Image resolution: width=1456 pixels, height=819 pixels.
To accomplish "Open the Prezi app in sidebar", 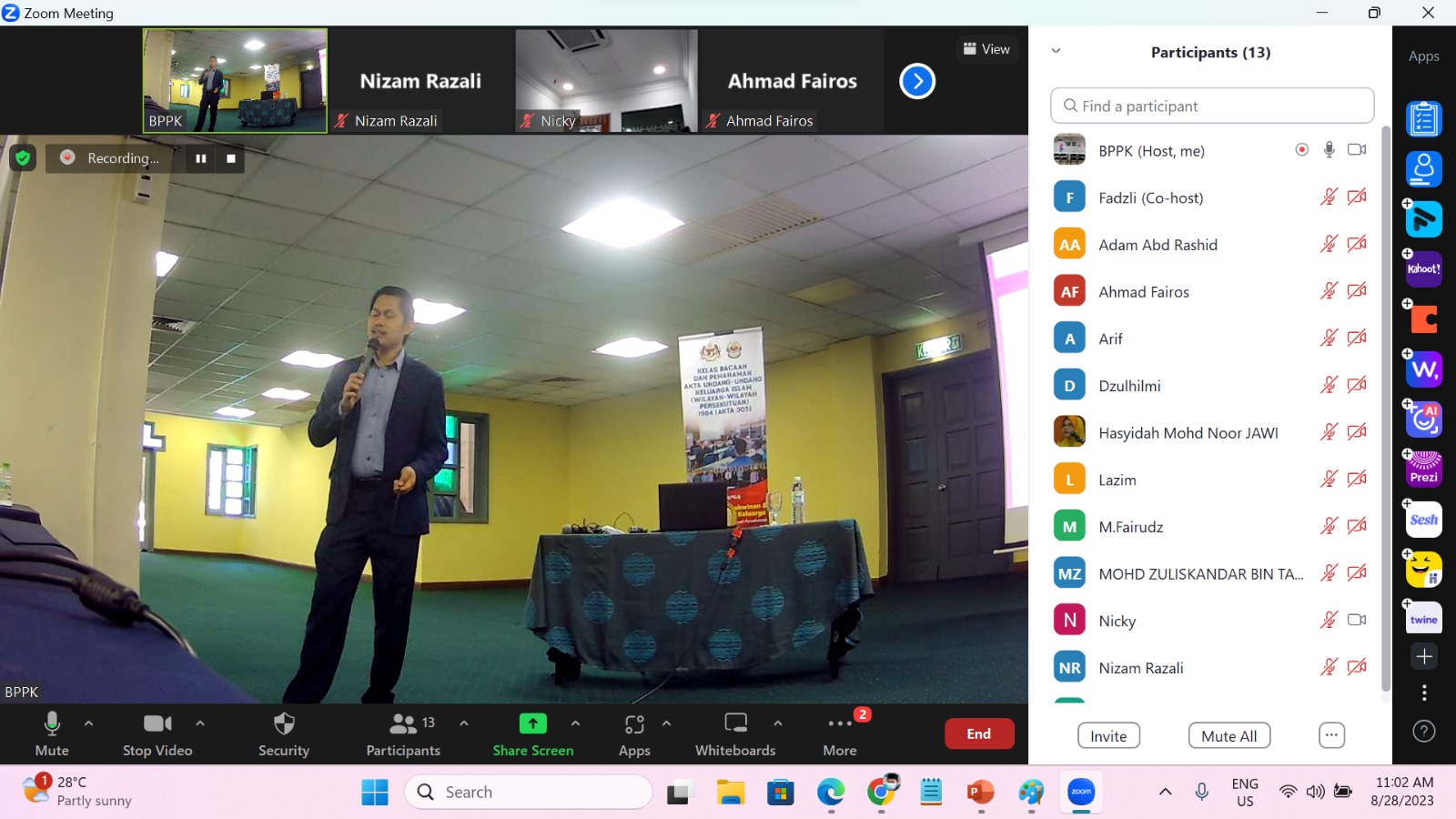I will click(x=1424, y=470).
